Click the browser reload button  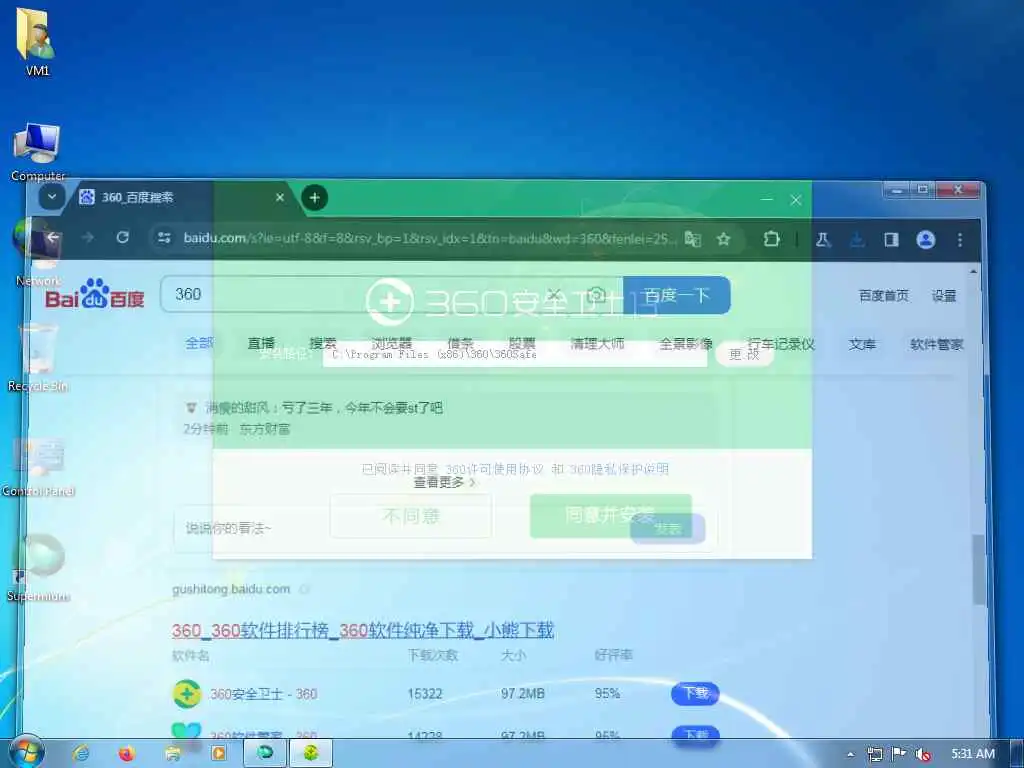click(x=122, y=237)
